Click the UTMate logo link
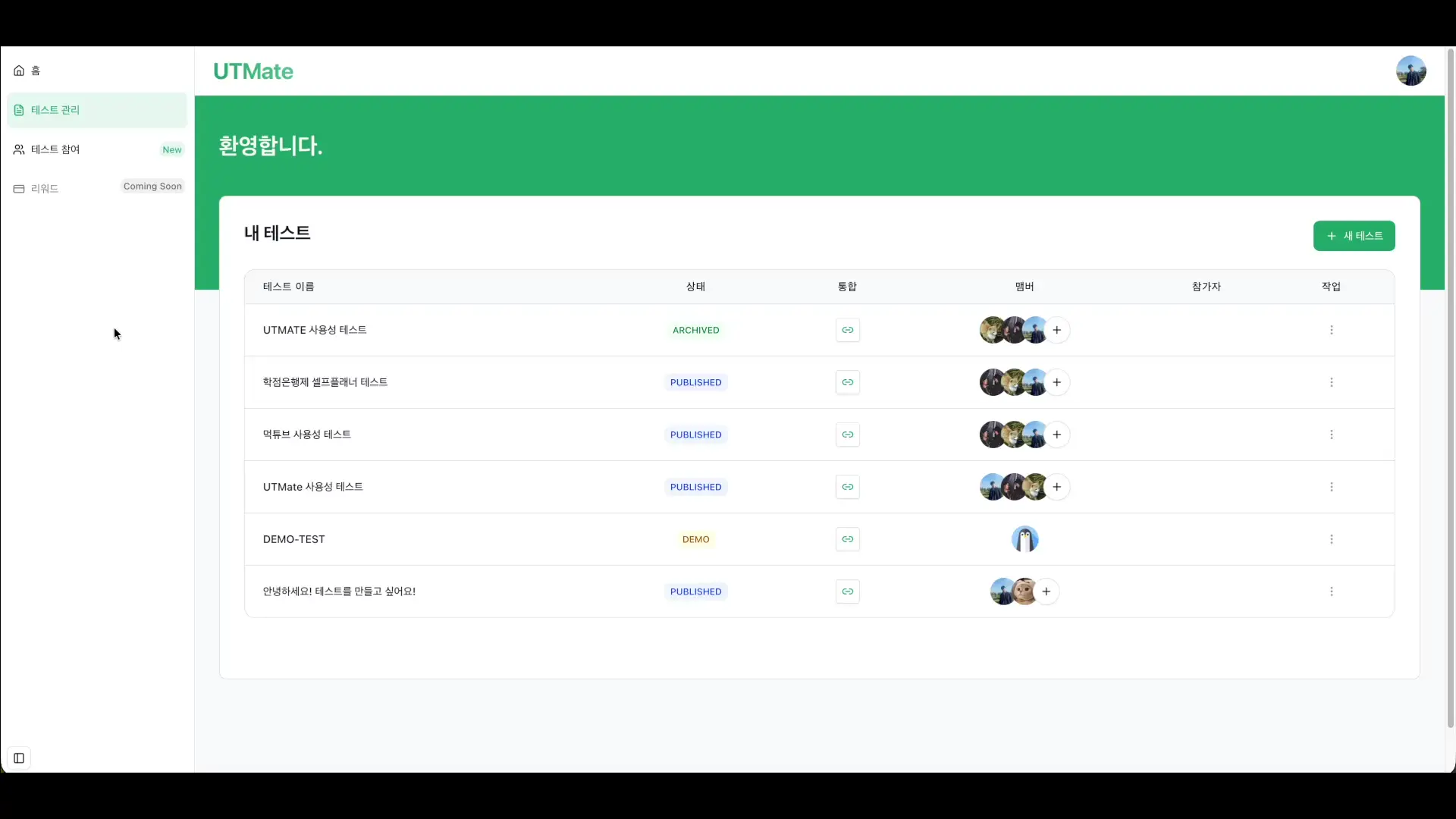Viewport: 1456px width, 819px height. tap(253, 71)
